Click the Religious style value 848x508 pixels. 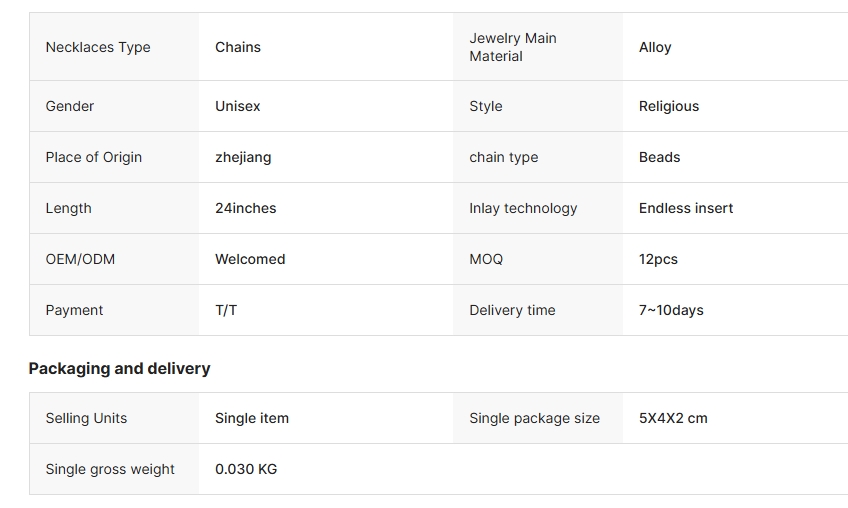(x=669, y=106)
